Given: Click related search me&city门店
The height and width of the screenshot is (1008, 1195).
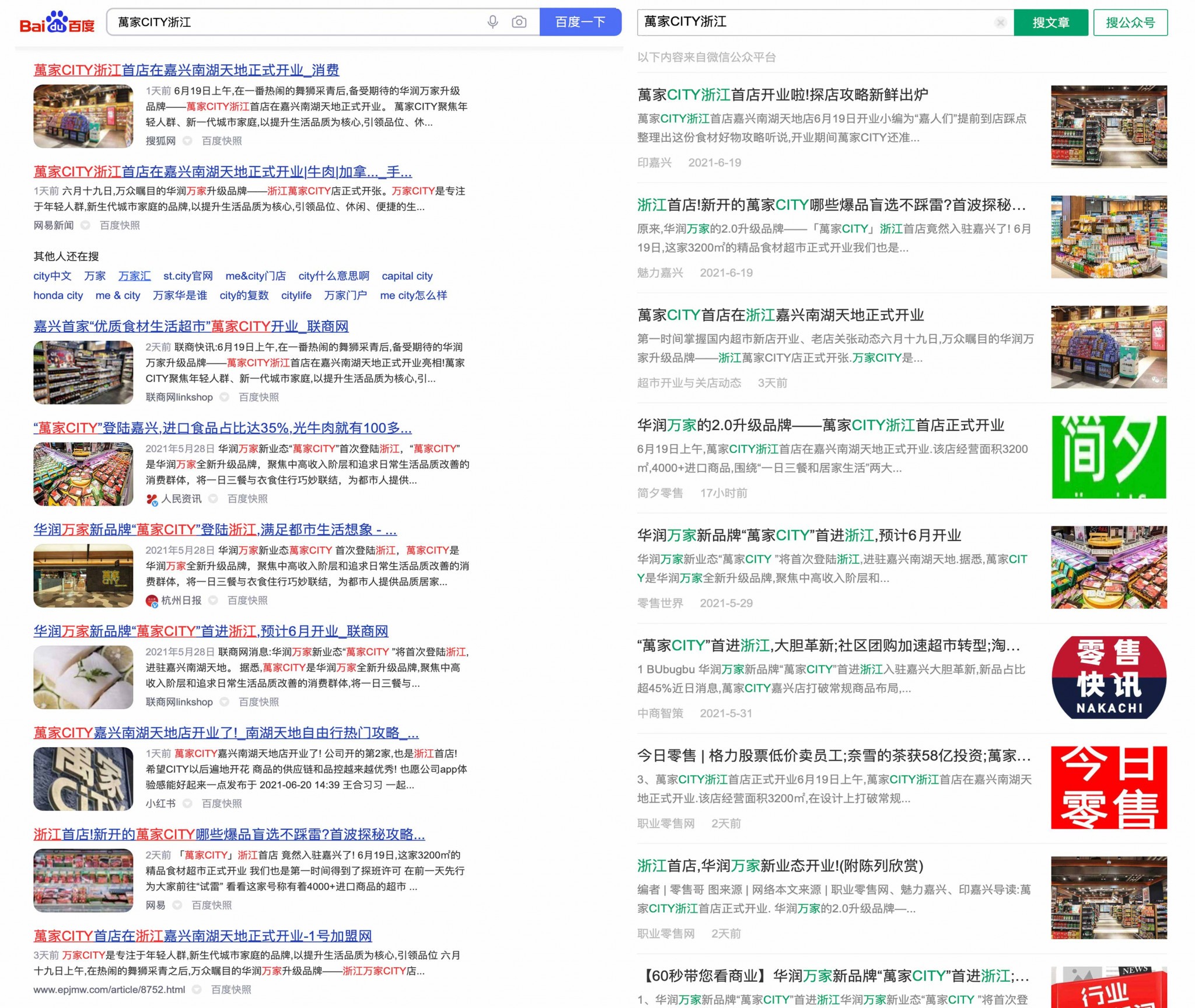Looking at the screenshot, I should point(256,276).
